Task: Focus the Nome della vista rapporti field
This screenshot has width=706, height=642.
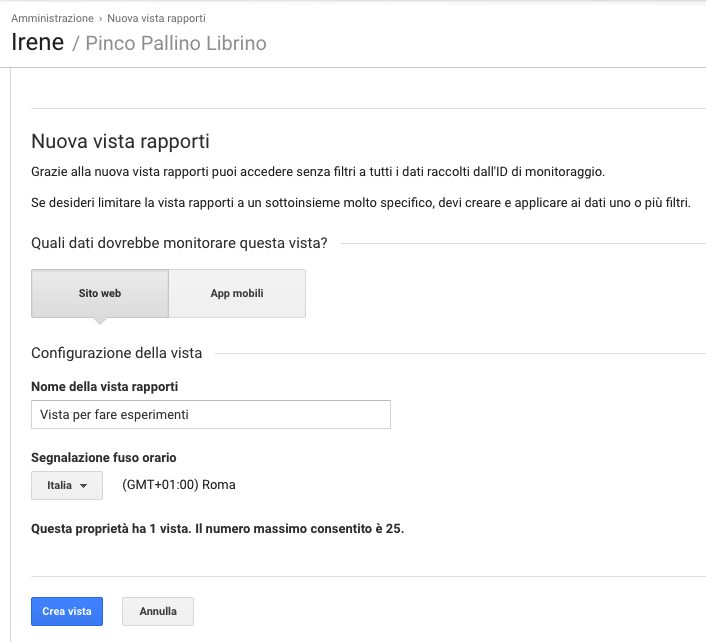Action: 211,414
